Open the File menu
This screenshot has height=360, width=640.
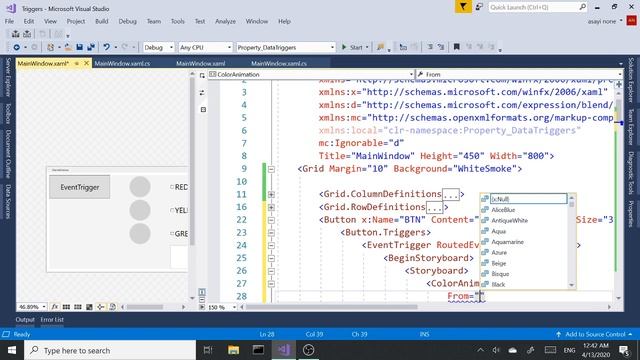click(9, 21)
